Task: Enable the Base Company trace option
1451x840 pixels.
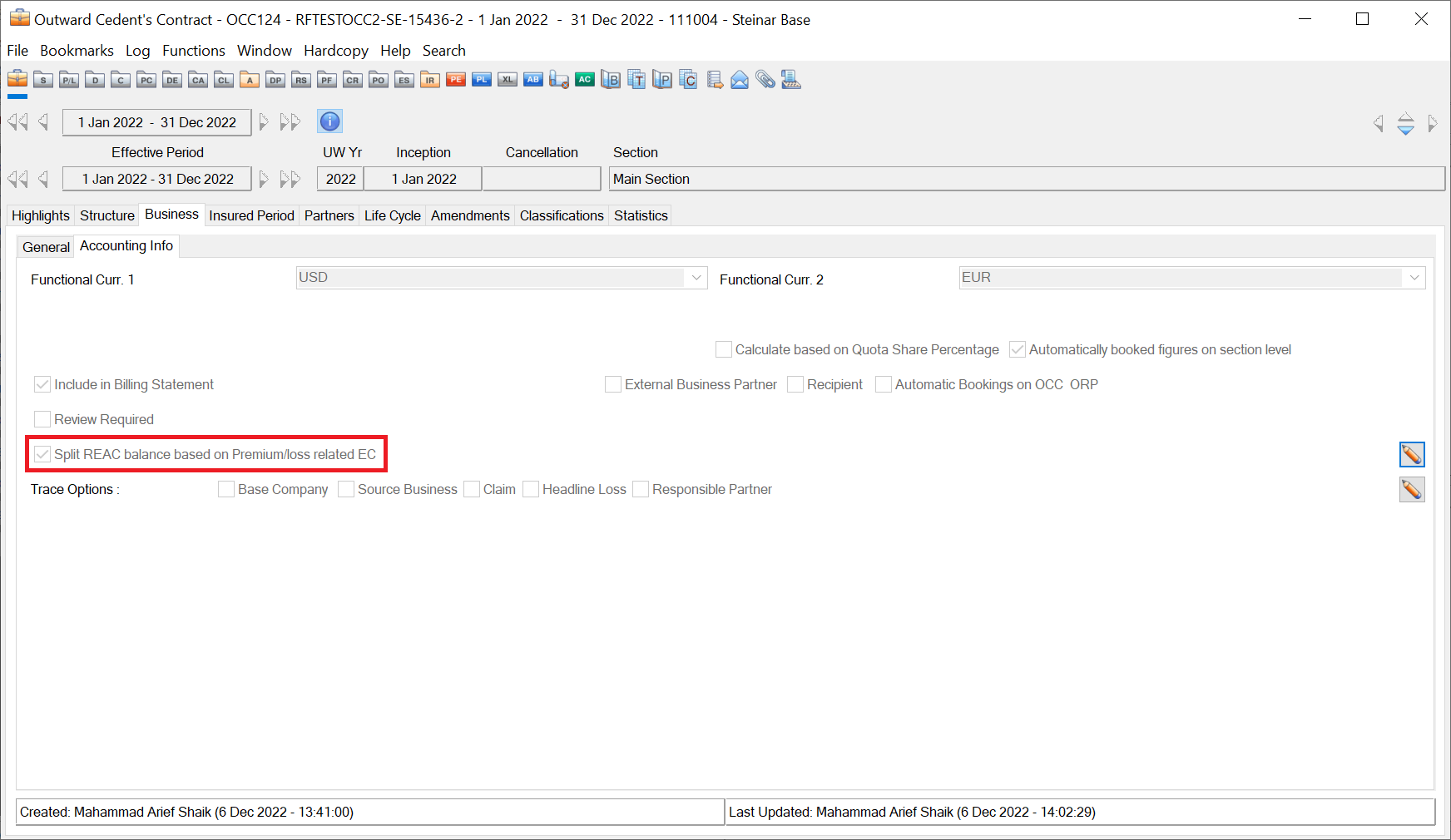Action: click(x=226, y=489)
